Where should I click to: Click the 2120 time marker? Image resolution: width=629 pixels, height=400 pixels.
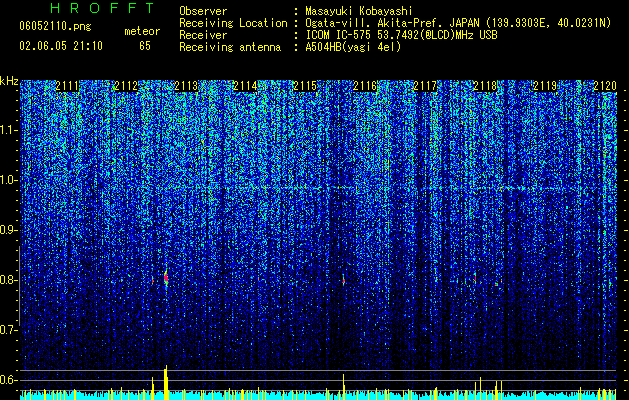point(605,86)
